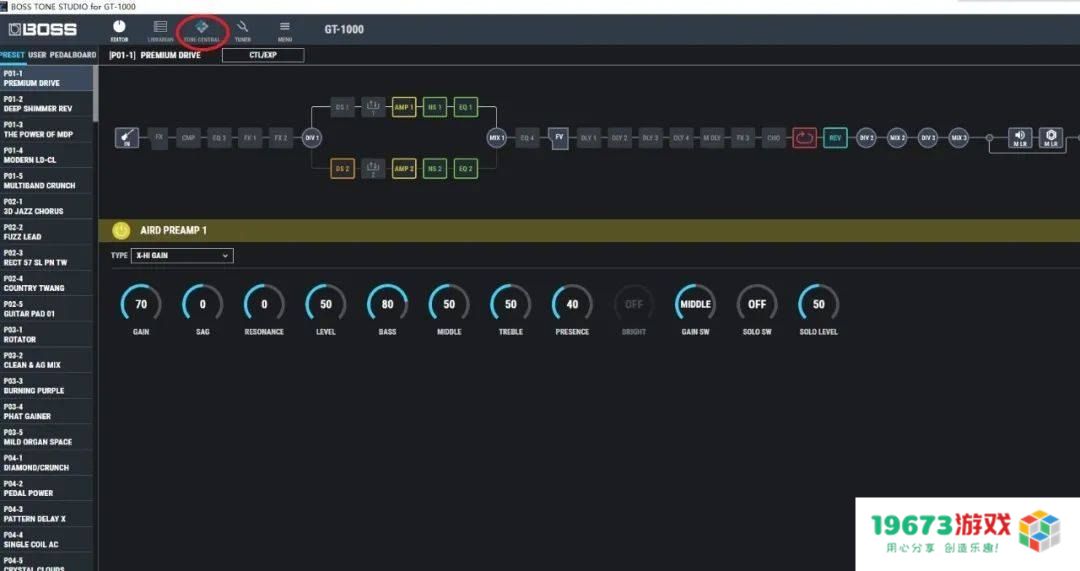
Task: Select the Sub L/R output block
Action: pyautogui.click(x=1051, y=138)
